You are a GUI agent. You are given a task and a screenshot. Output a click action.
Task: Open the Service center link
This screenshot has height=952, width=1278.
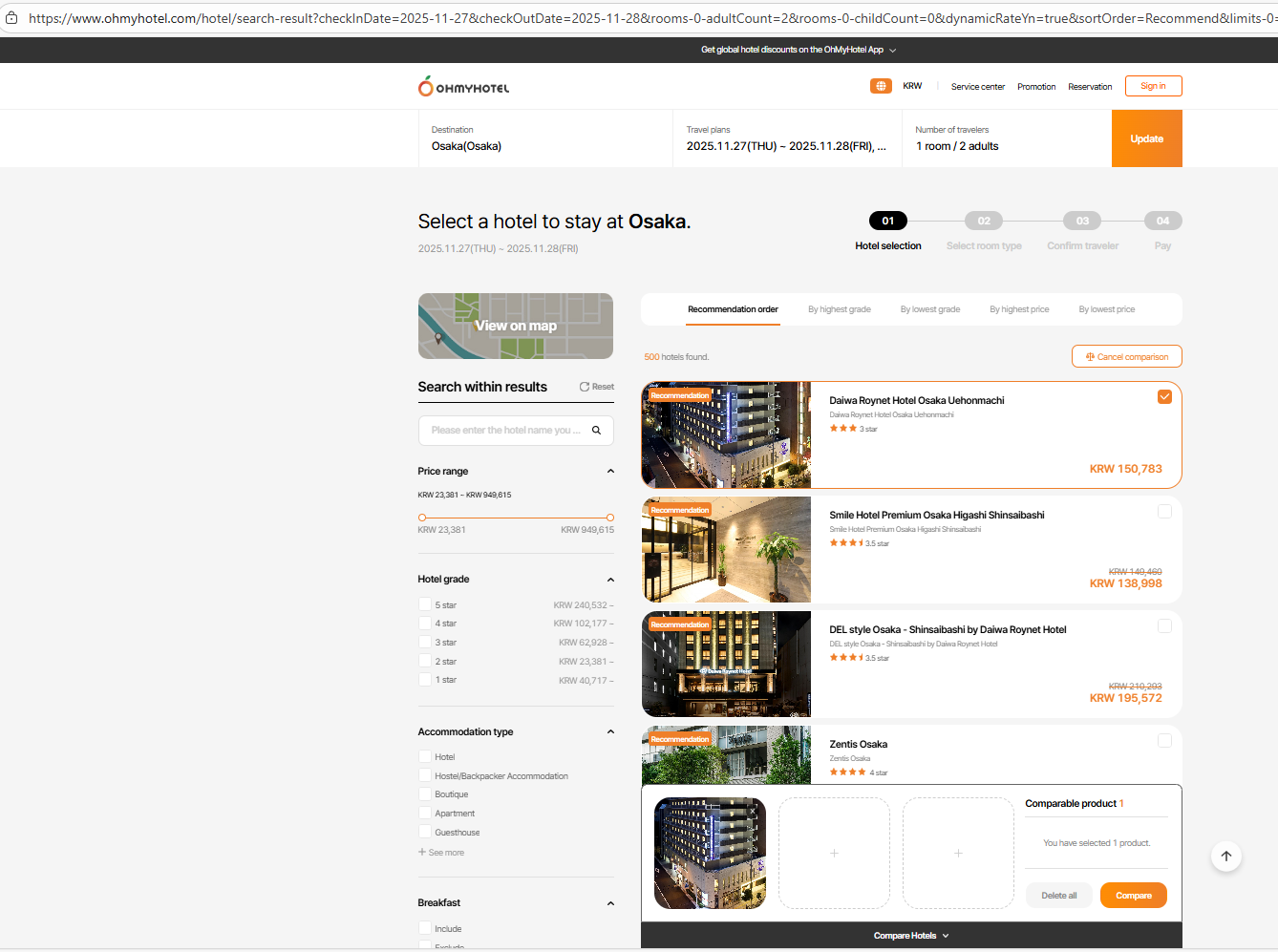[978, 87]
